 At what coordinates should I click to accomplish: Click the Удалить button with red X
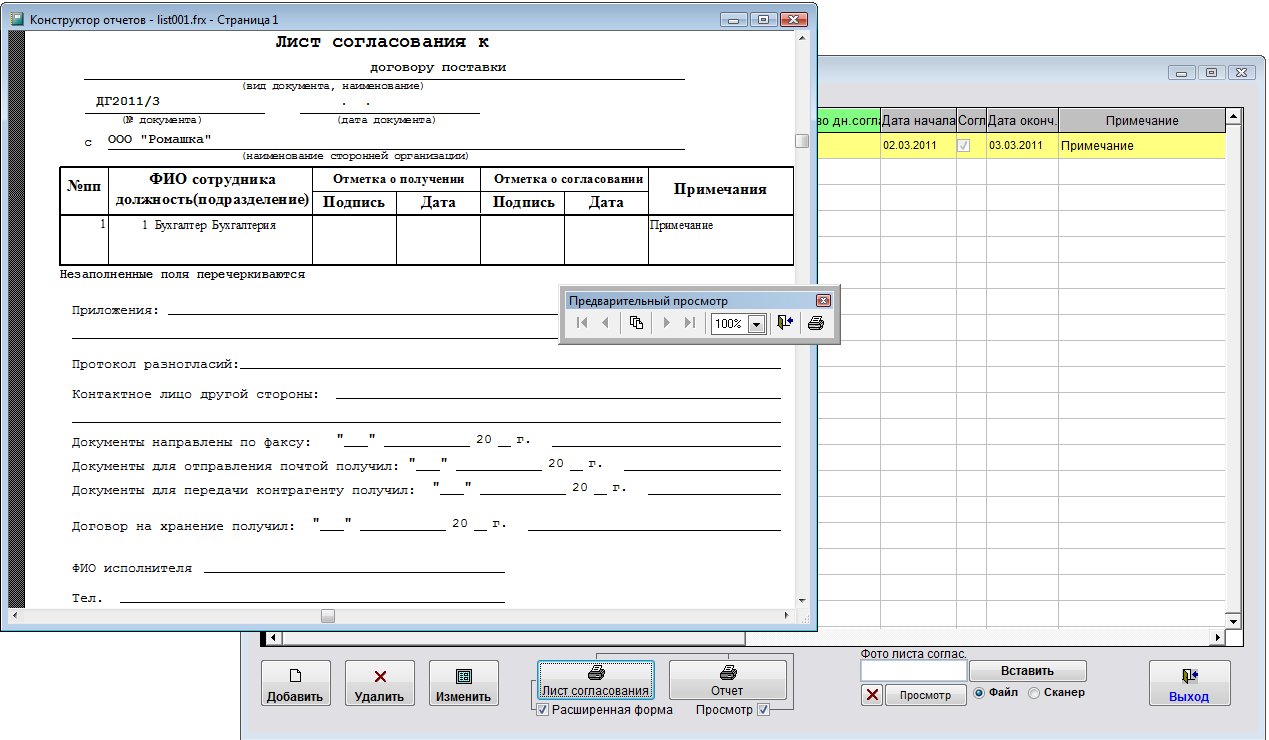[379, 683]
